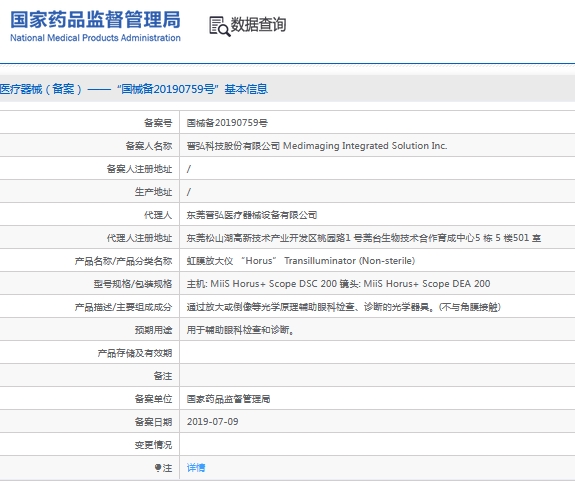575x488 pixels.
Task: Click the data query magnifier icon
Action: point(220,26)
